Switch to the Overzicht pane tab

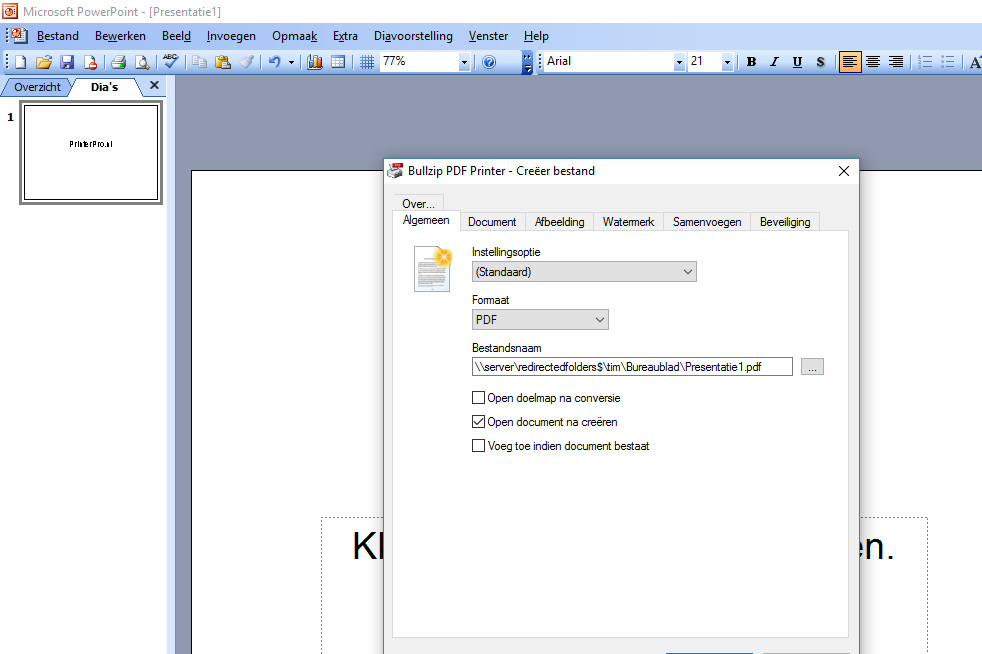tap(38, 87)
